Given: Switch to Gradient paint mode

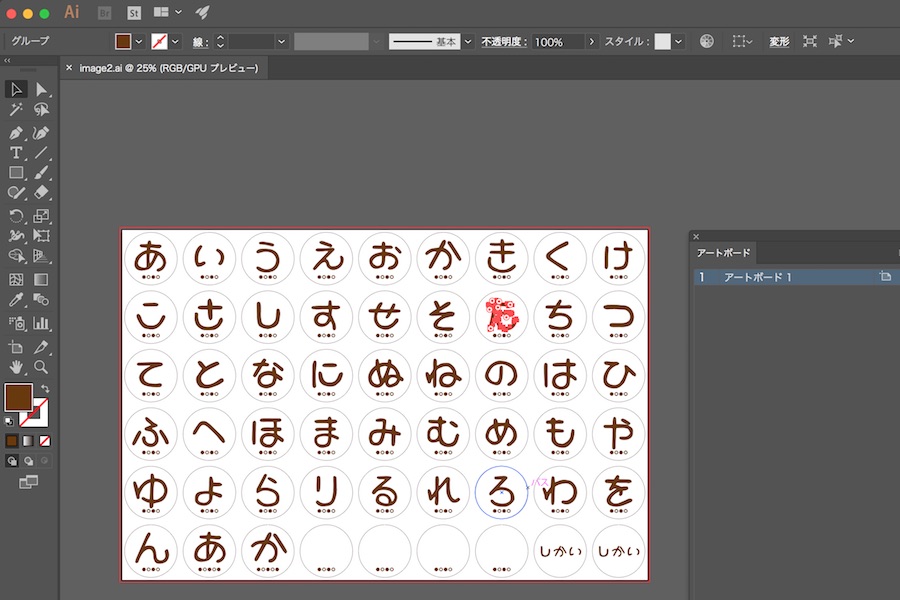Looking at the screenshot, I should (x=28, y=440).
